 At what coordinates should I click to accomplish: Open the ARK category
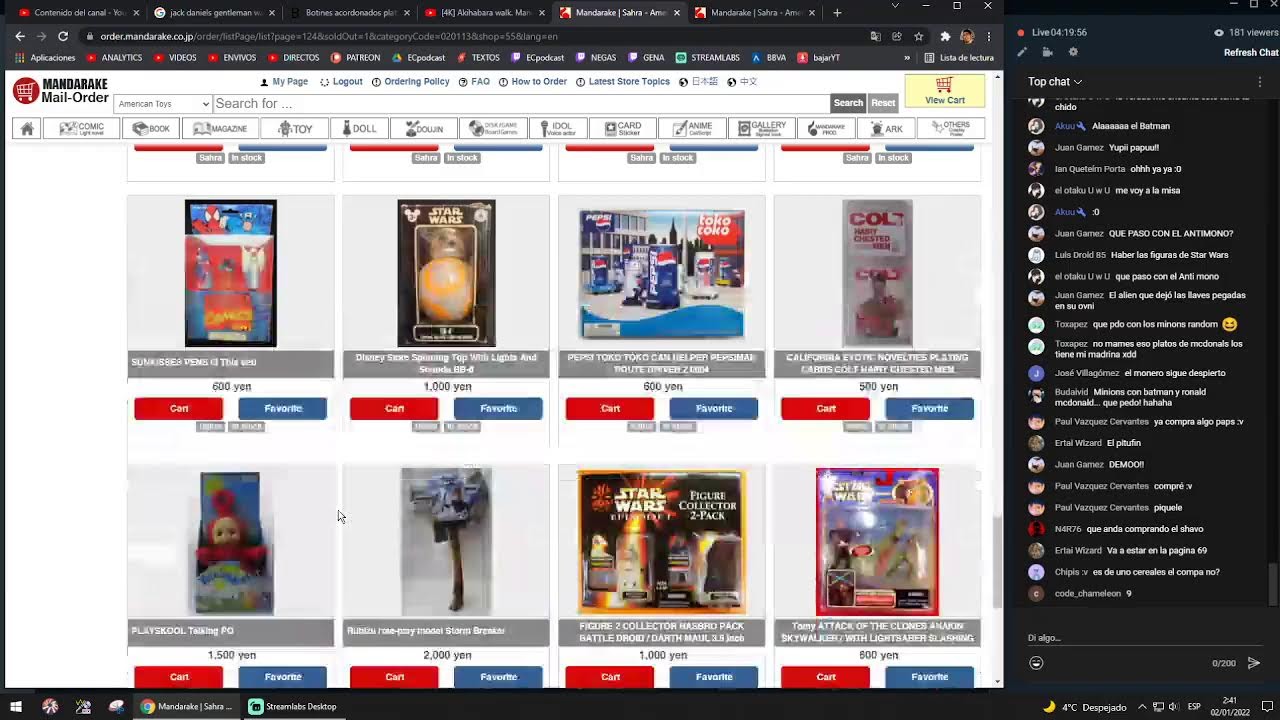pyautogui.click(x=886, y=128)
